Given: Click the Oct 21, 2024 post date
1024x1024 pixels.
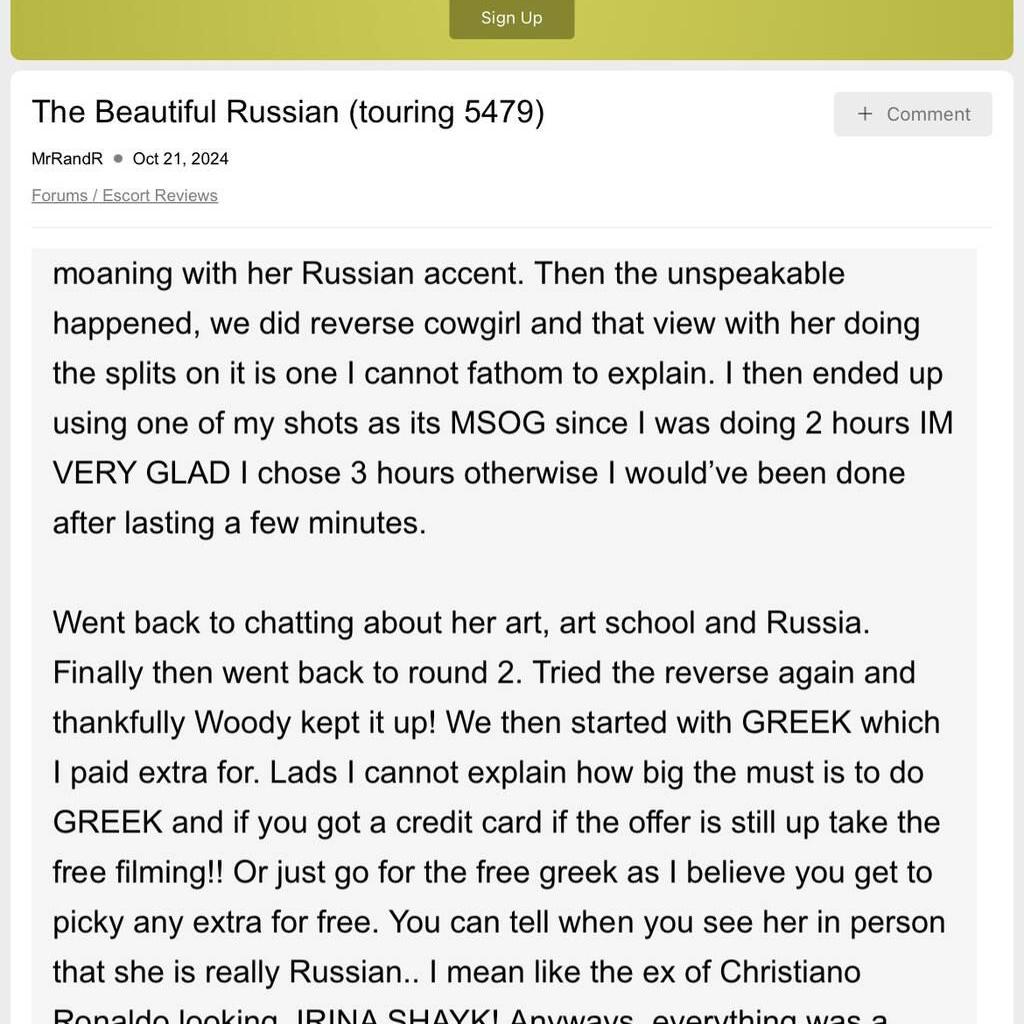Looking at the screenshot, I should (180, 158).
